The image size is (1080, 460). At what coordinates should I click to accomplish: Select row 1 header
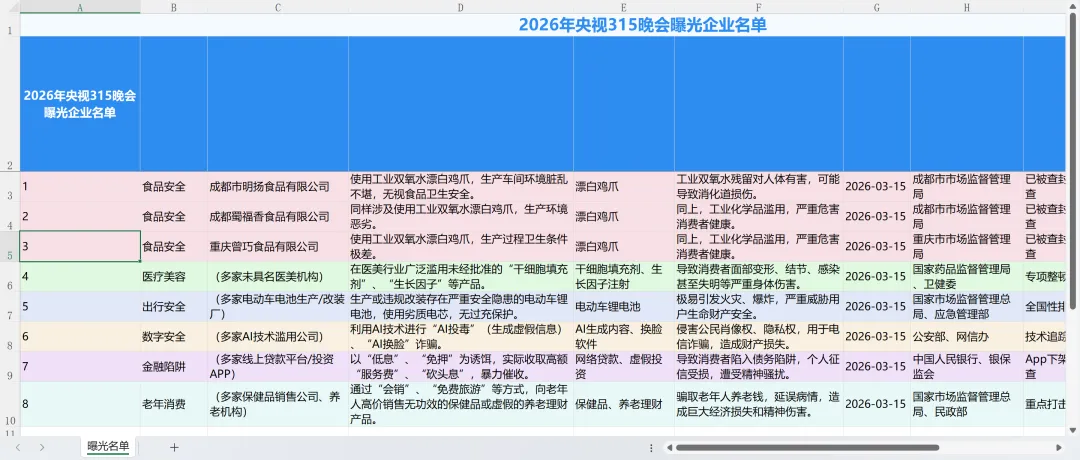pos(10,25)
